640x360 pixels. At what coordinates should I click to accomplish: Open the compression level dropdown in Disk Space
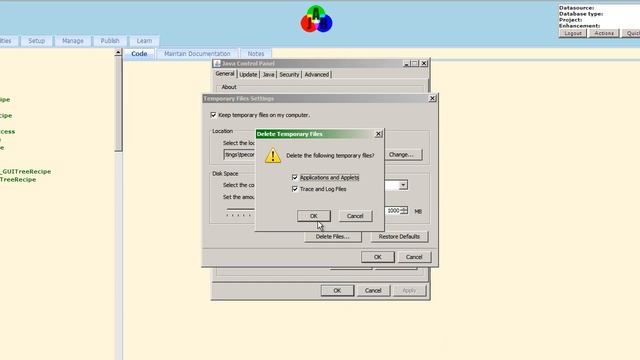403,185
